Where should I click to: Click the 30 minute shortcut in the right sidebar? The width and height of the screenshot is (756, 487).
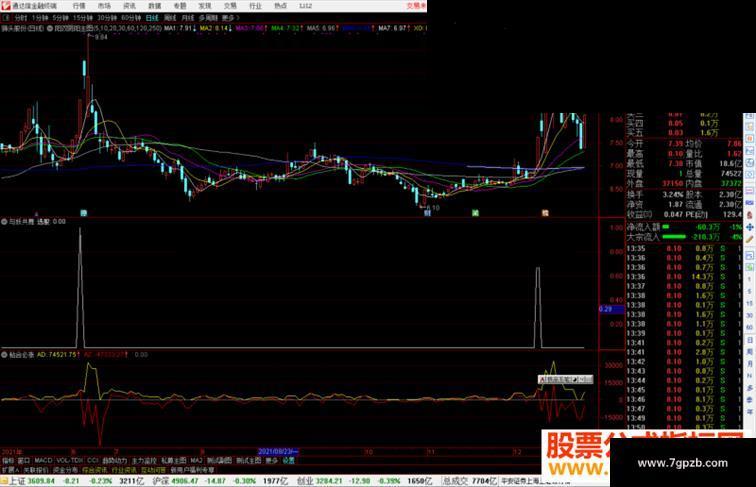[x=749, y=315]
